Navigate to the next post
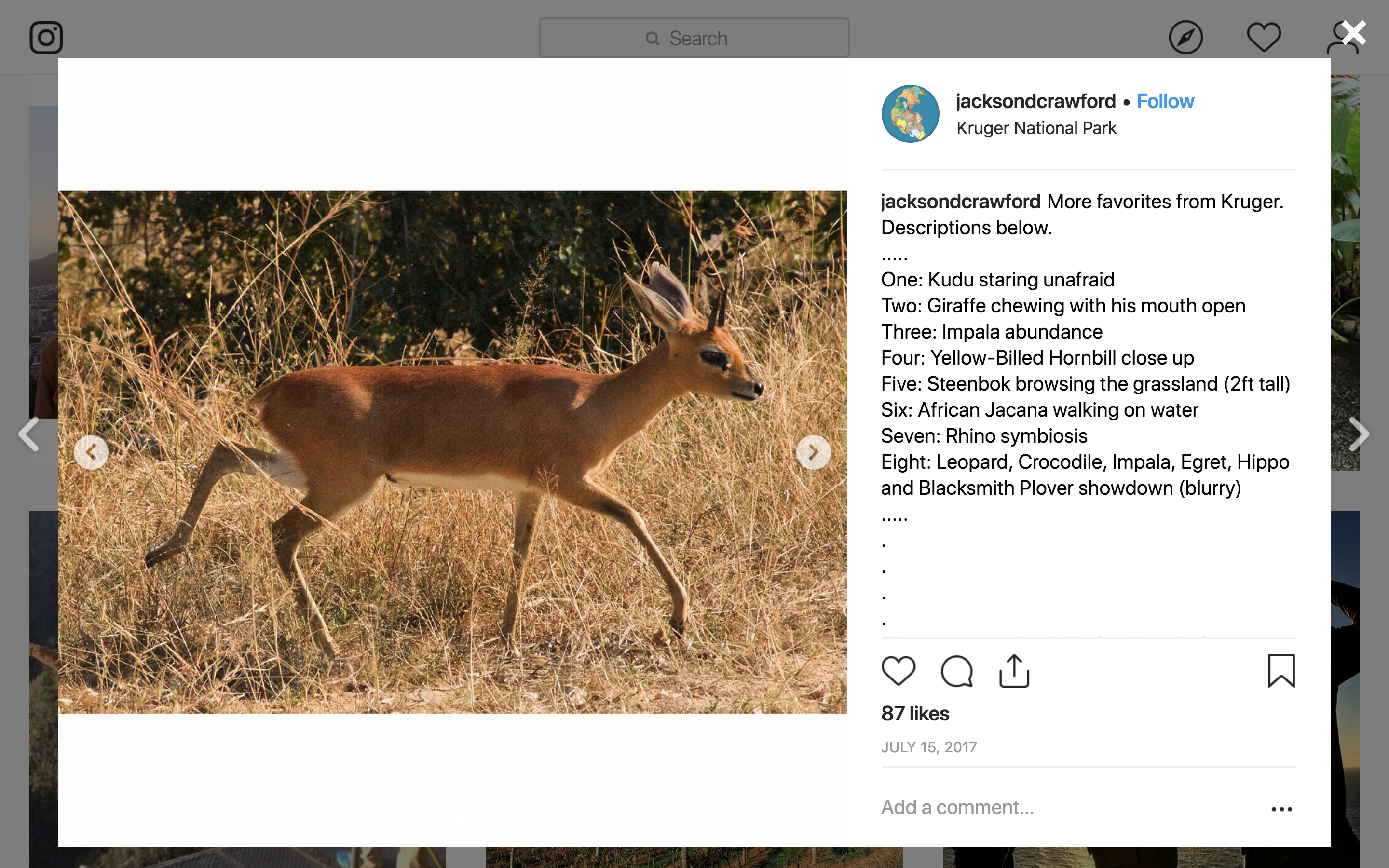The height and width of the screenshot is (868, 1389). pos(1359,434)
